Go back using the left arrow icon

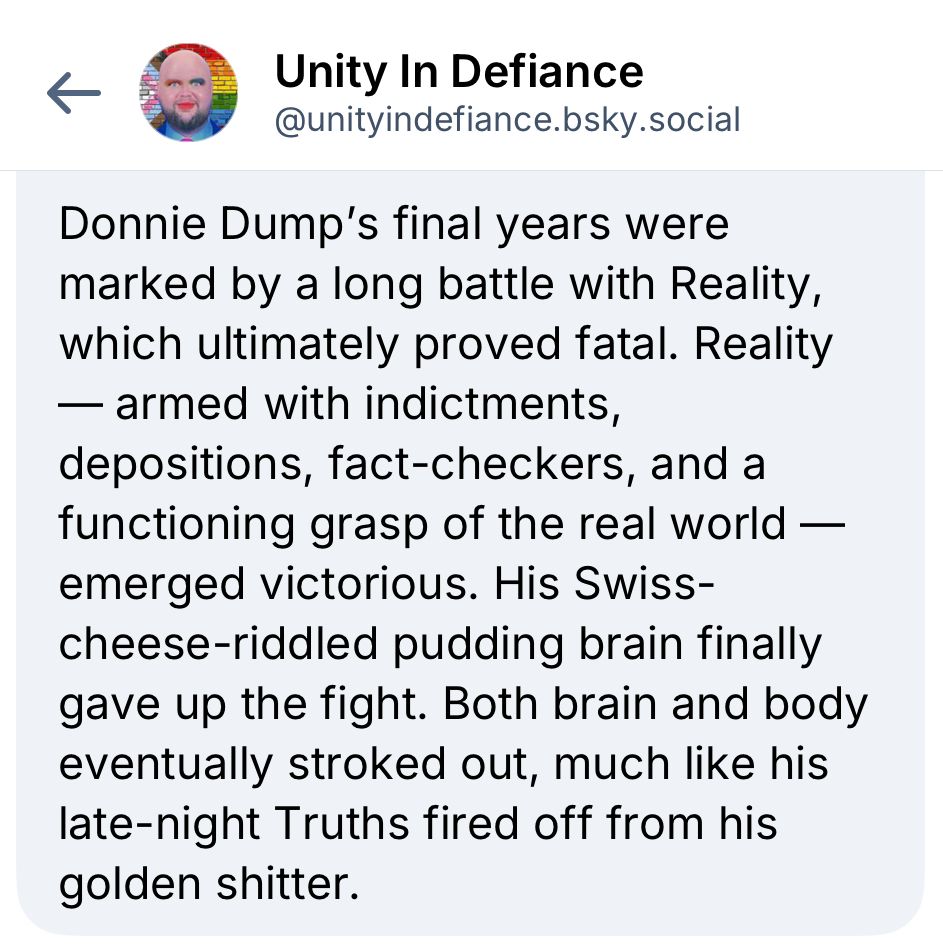click(x=73, y=93)
